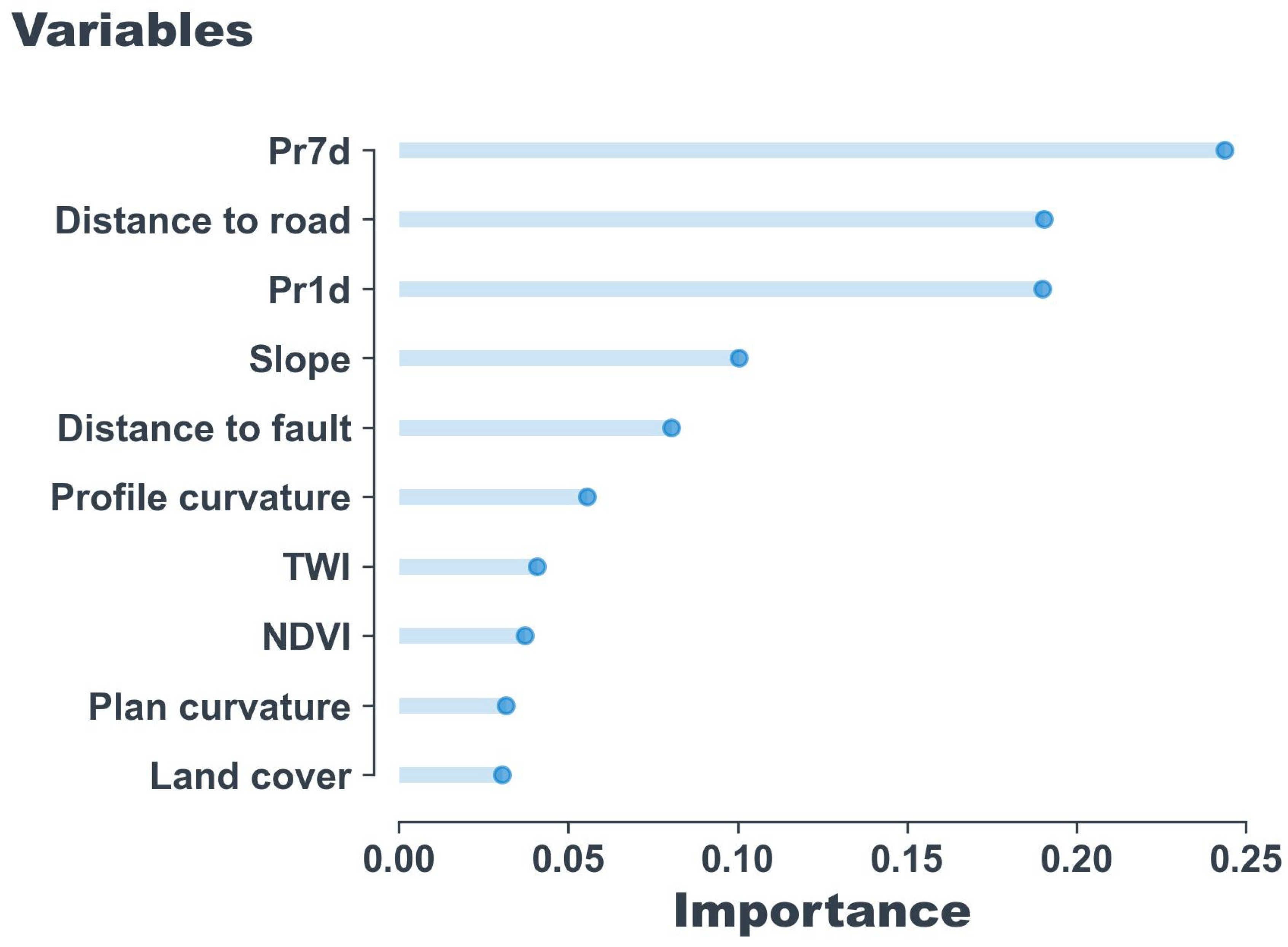Click the TWI data point marker
1288x947 pixels.
click(537, 567)
